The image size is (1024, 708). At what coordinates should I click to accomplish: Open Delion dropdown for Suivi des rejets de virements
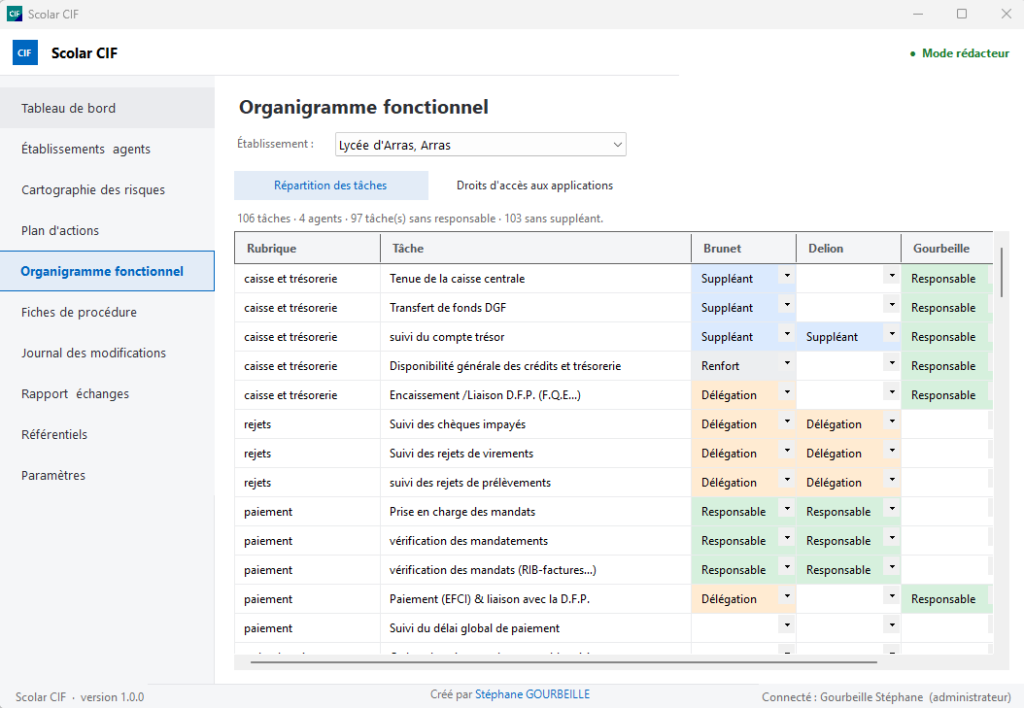[892, 450]
